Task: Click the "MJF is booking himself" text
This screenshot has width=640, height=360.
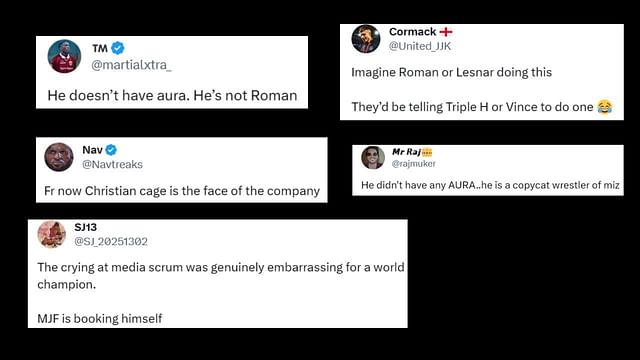Action: (100, 318)
